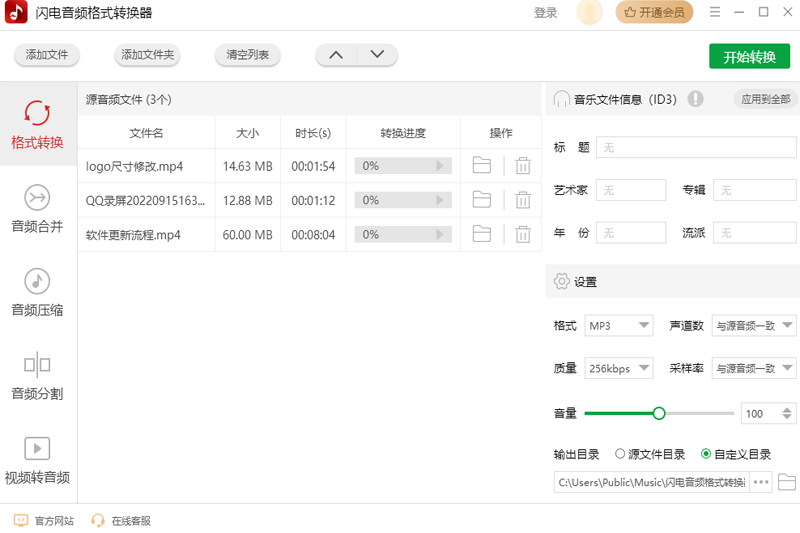Click 应用到全部 apply to all
This screenshot has height=533, width=800.
point(765,99)
